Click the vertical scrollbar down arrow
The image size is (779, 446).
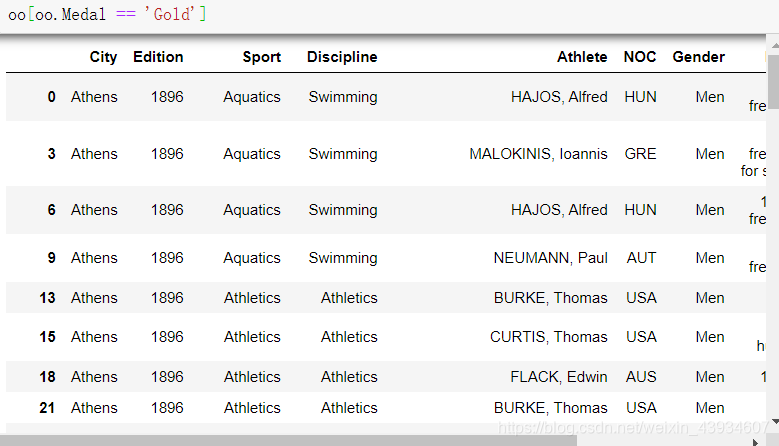[x=774, y=422]
